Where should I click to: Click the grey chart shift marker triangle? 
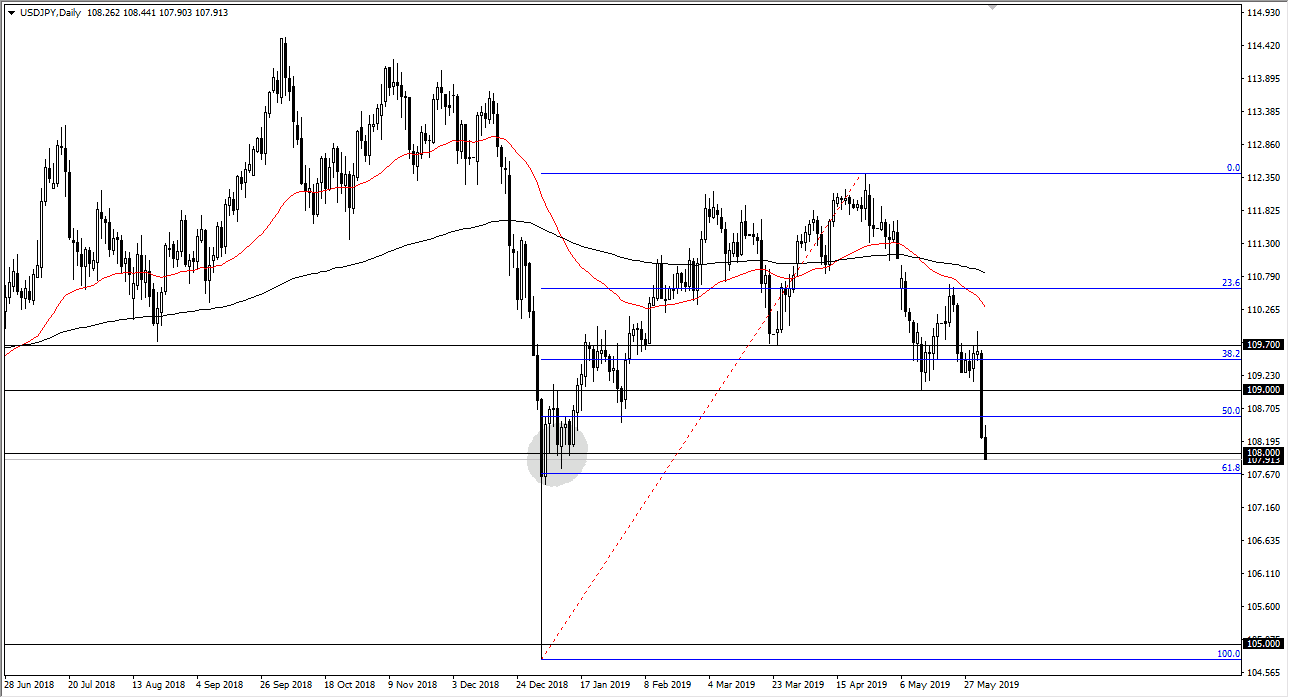[991, 6]
